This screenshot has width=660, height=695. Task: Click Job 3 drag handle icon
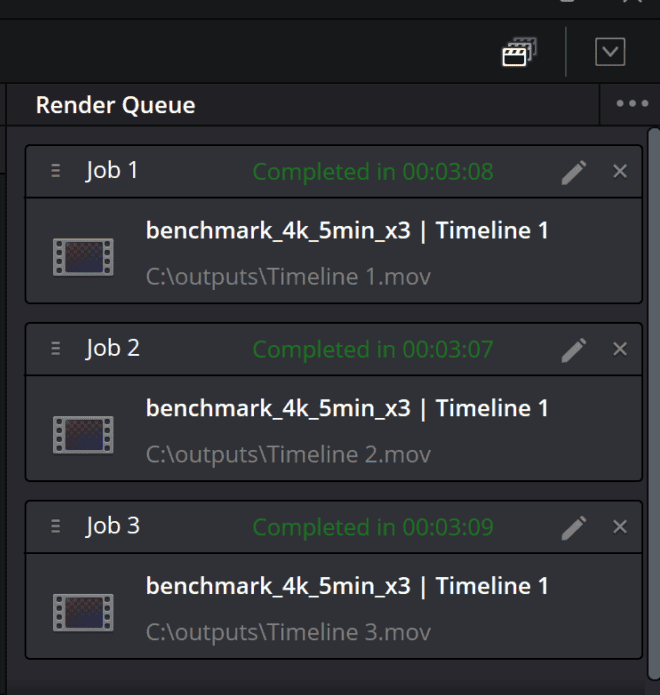tap(56, 527)
